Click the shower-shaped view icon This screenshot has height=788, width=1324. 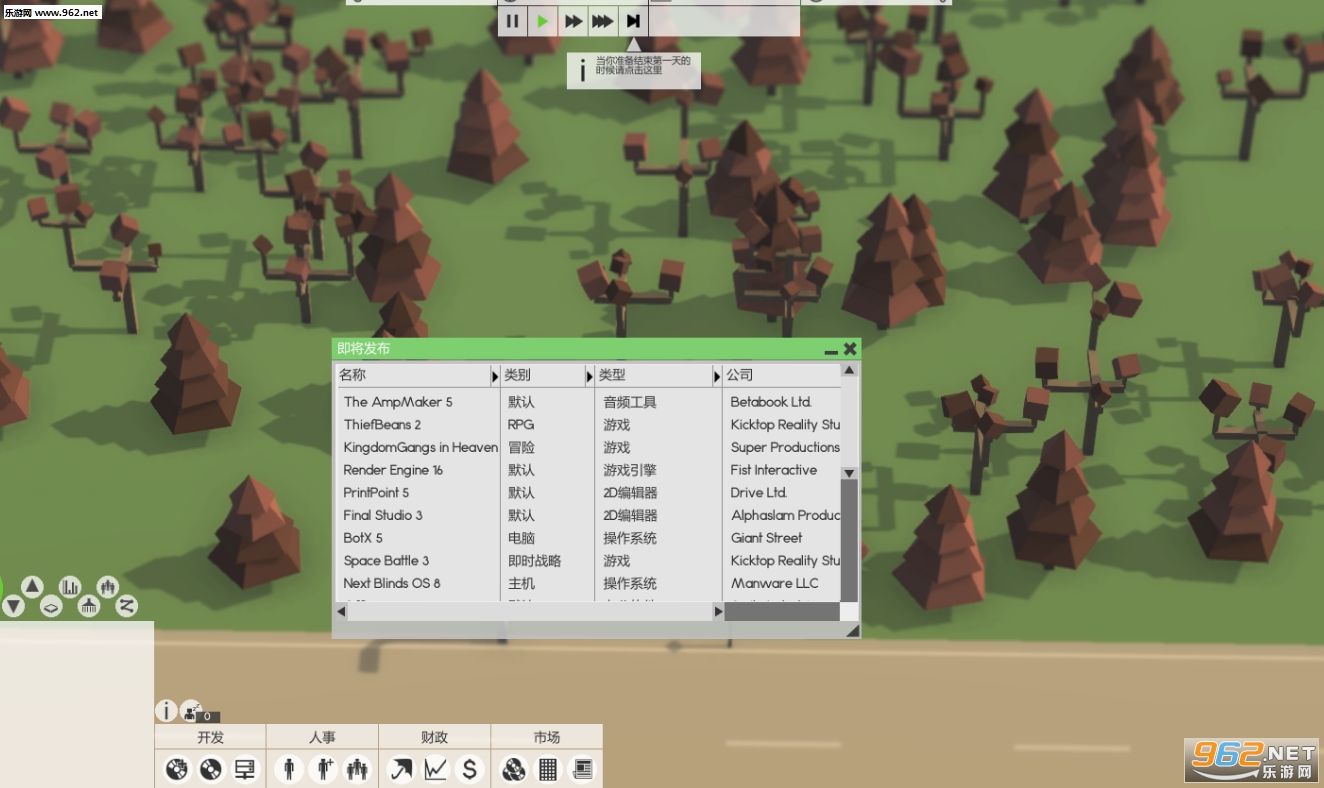(89, 606)
